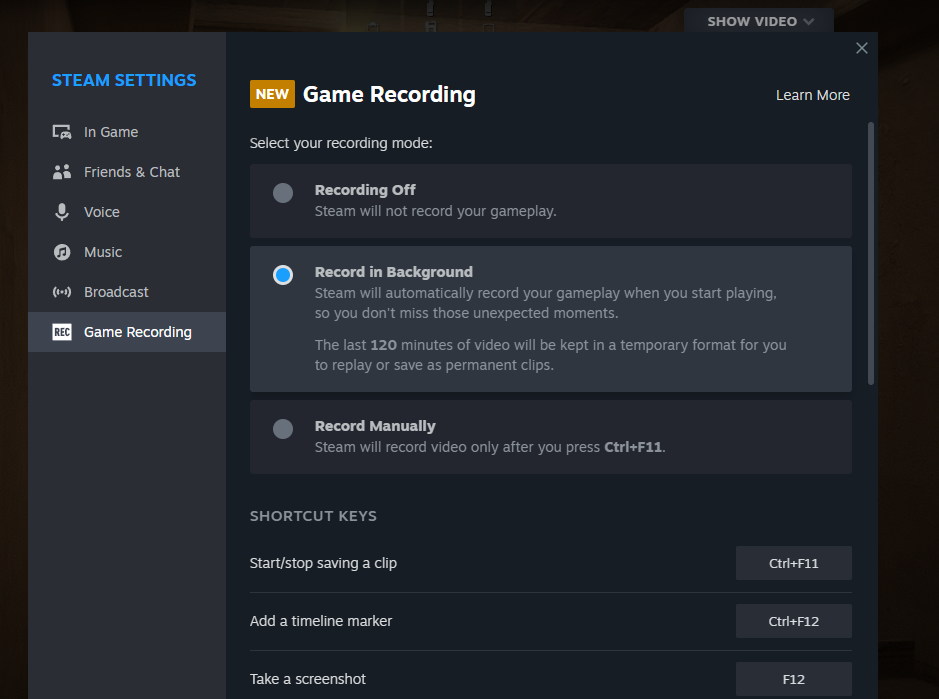Click the 'Take a screenshot' label

pyautogui.click(x=307, y=679)
